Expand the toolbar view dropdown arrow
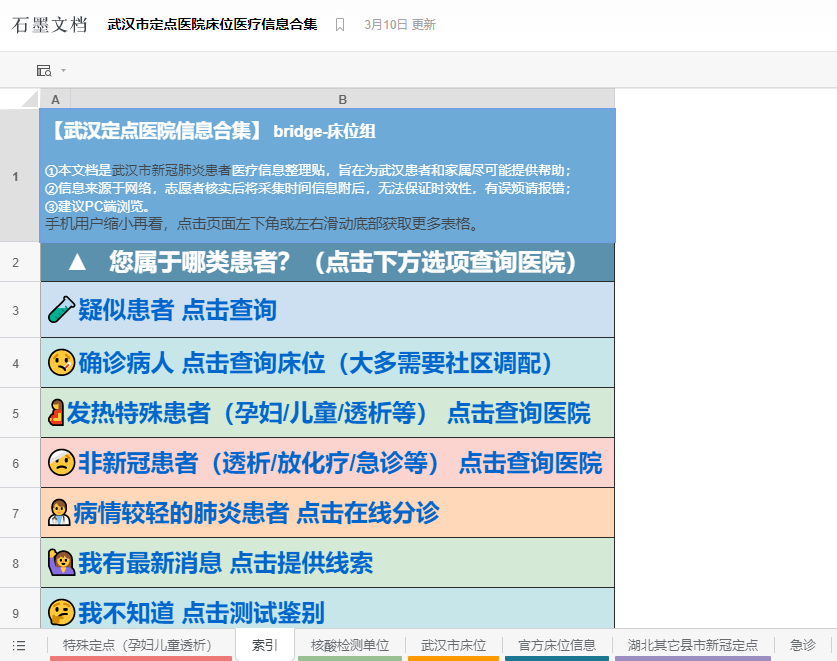Image resolution: width=837 pixels, height=661 pixels. click(x=63, y=70)
